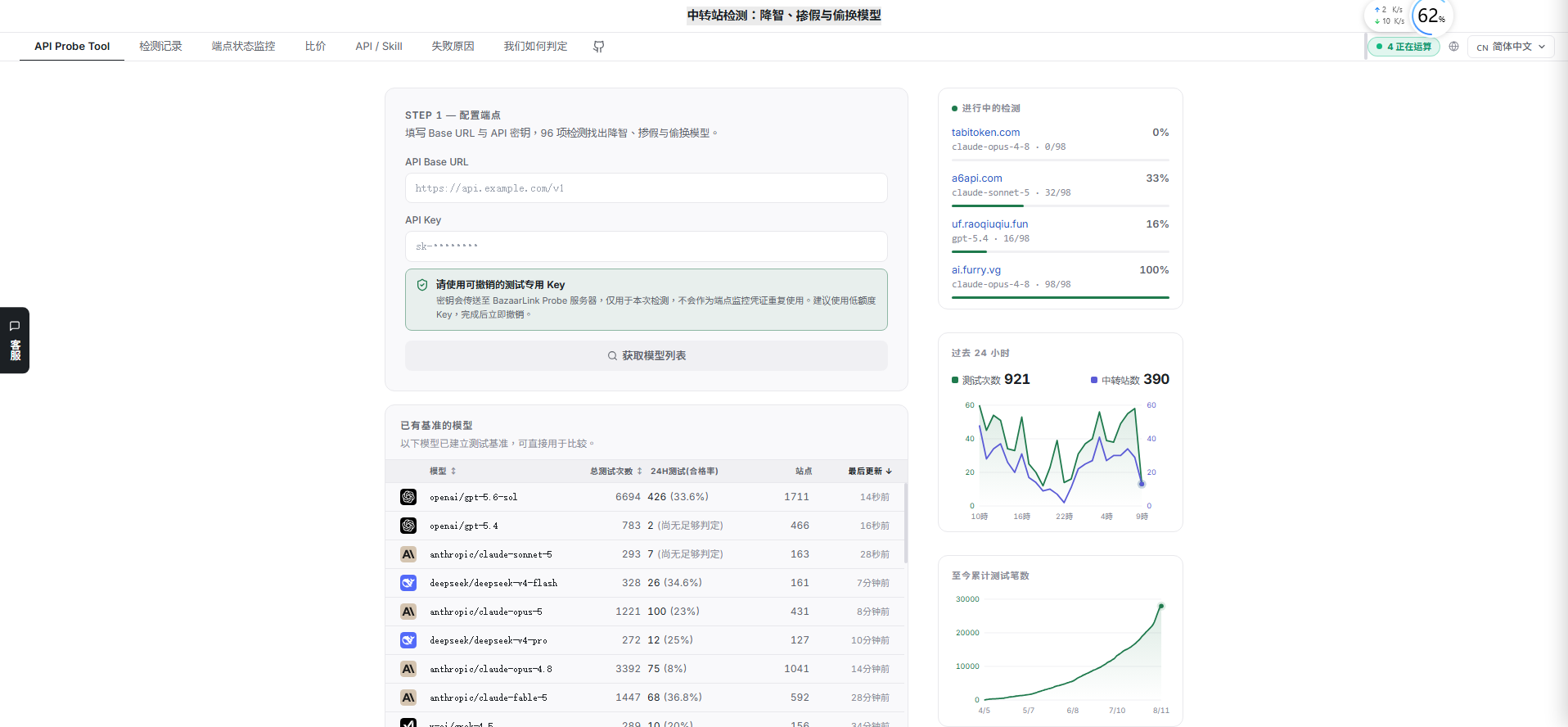Viewport: 1568px width, 727px height.
Task: Select the deepseek/deepseek-v4-flash model name
Action: click(x=493, y=583)
